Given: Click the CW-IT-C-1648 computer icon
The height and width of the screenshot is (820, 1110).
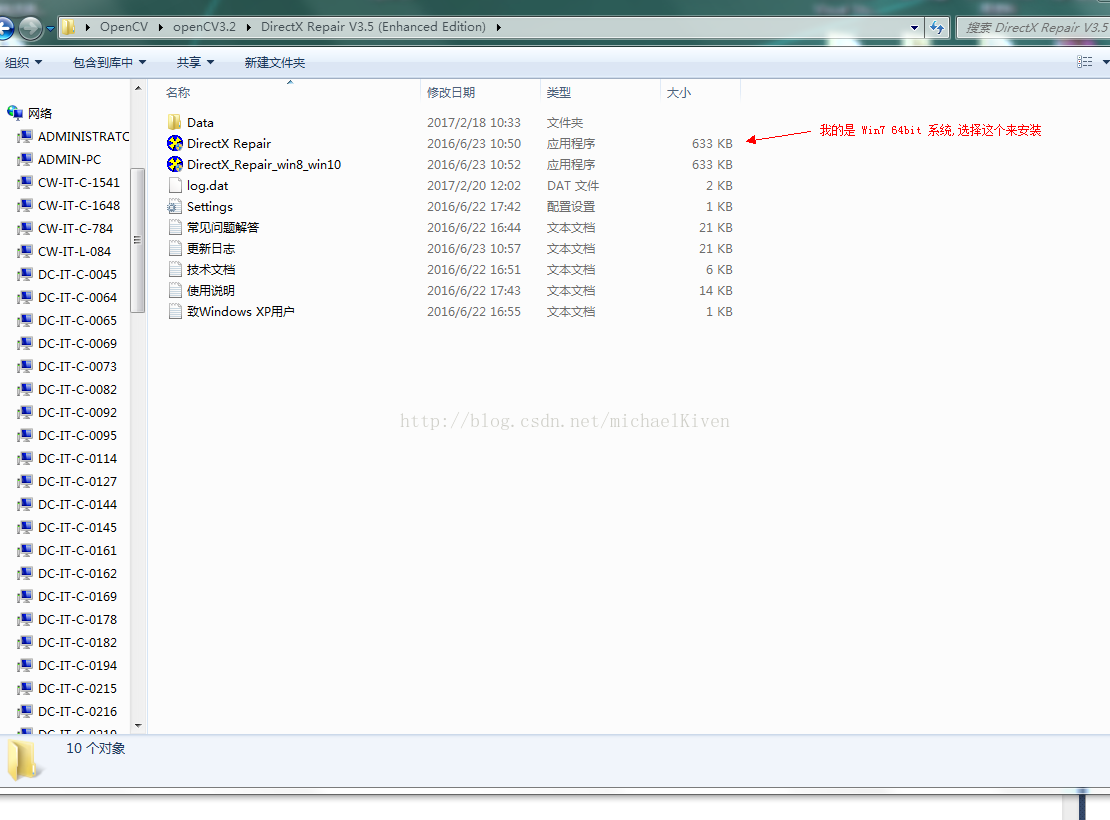Looking at the screenshot, I should pyautogui.click(x=25, y=205).
